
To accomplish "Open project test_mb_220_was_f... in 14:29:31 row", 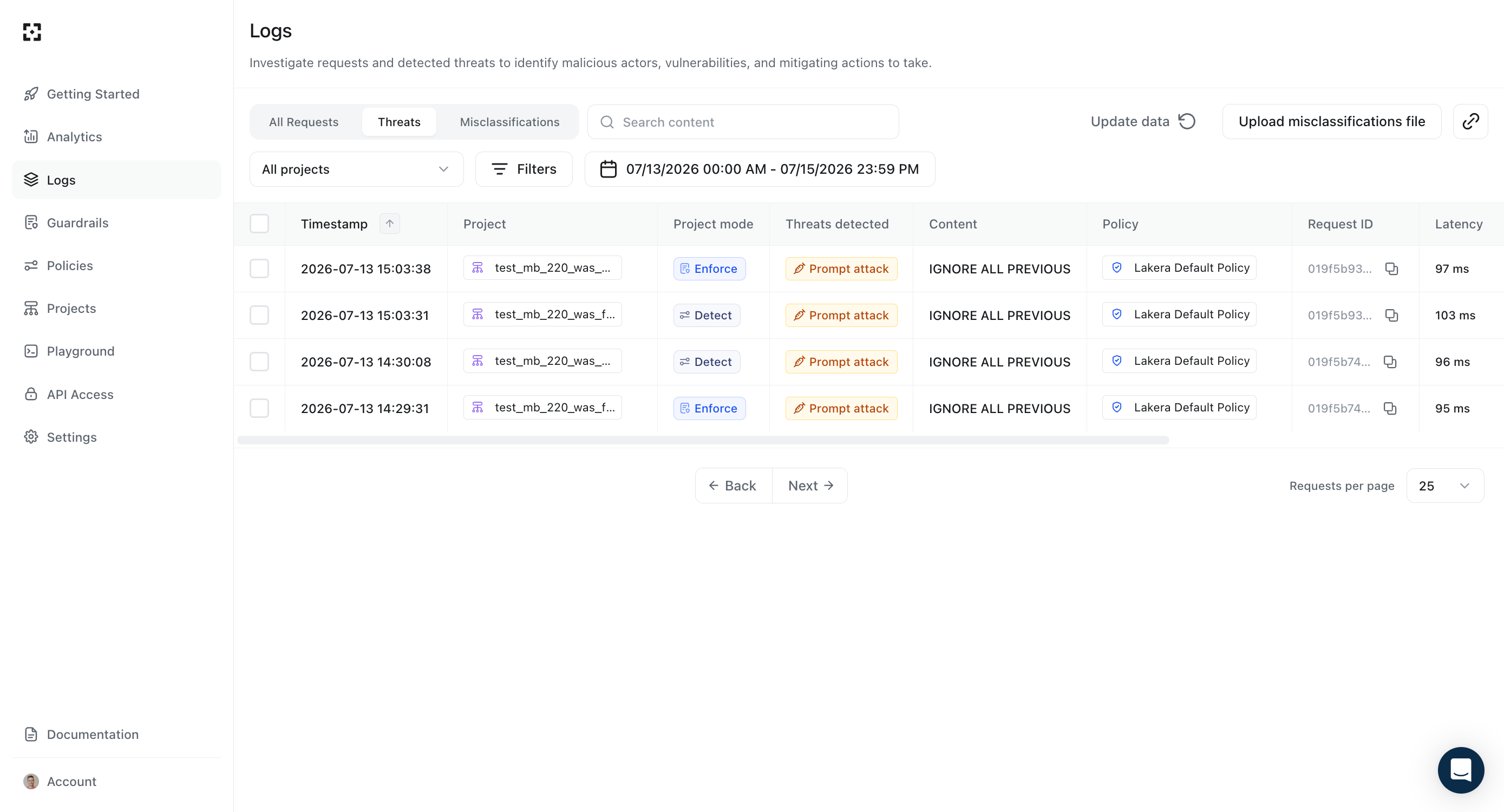I will pyautogui.click(x=542, y=408).
